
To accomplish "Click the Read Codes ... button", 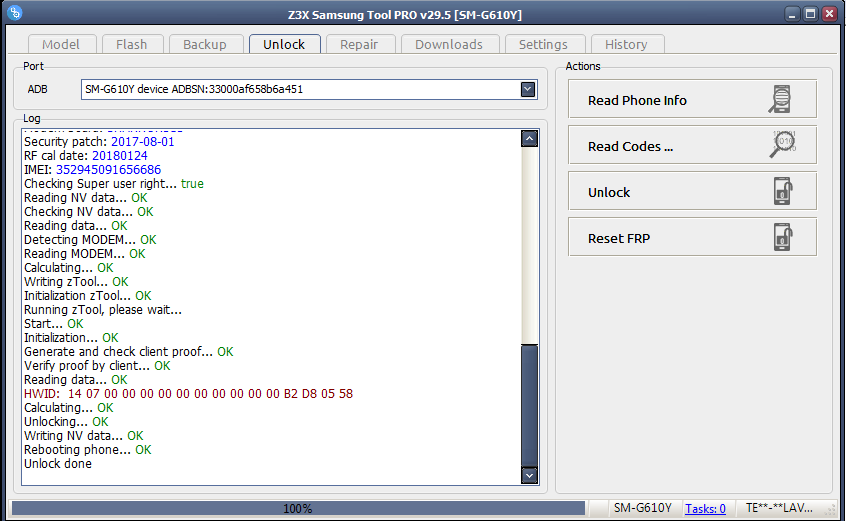I will 692,145.
